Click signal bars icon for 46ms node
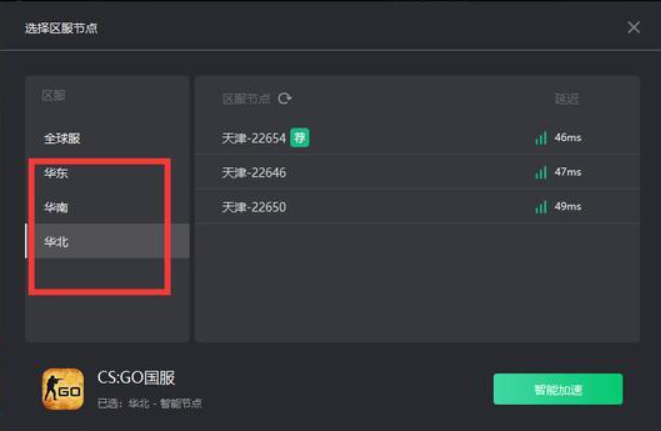The height and width of the screenshot is (431, 661). pos(541,138)
